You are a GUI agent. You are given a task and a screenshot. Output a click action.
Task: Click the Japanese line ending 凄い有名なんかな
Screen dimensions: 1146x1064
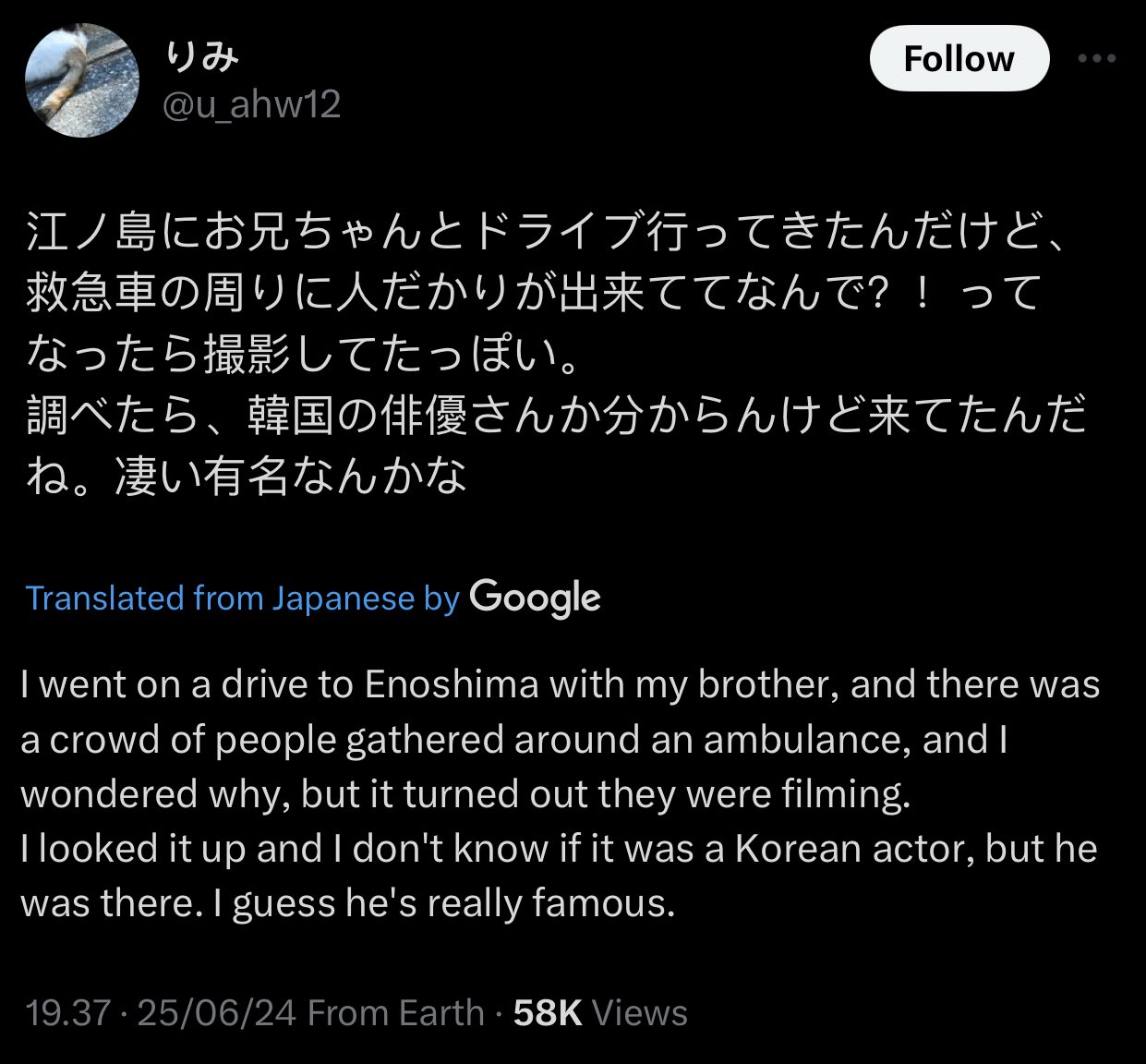point(247,477)
